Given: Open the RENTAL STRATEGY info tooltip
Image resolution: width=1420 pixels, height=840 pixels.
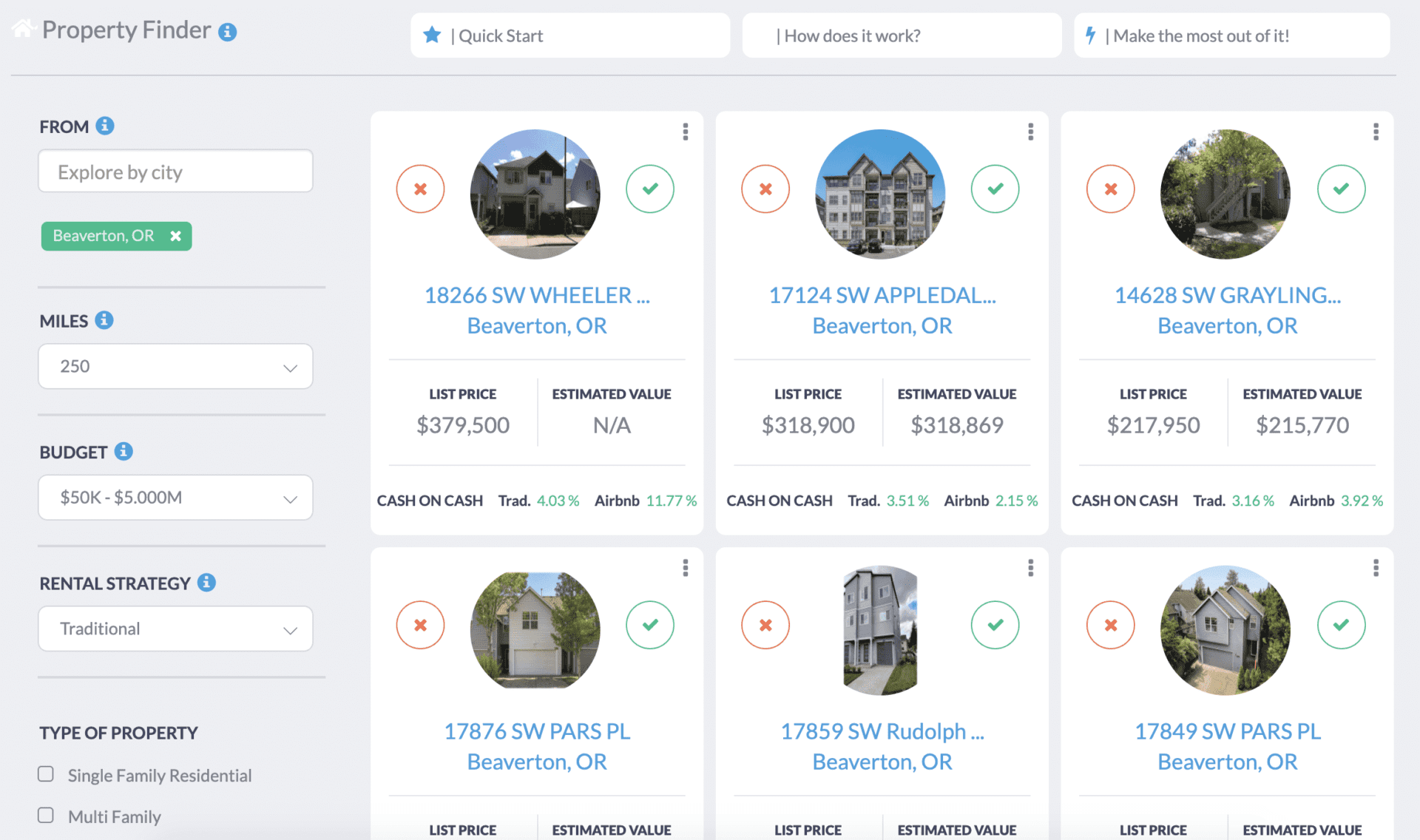Looking at the screenshot, I should point(206,583).
